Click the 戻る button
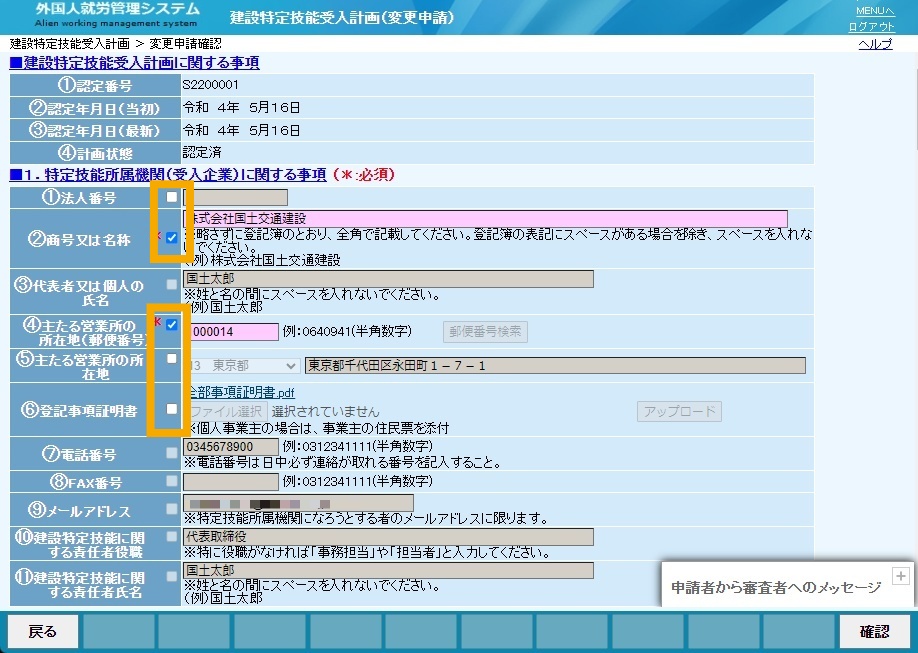 [x=43, y=631]
